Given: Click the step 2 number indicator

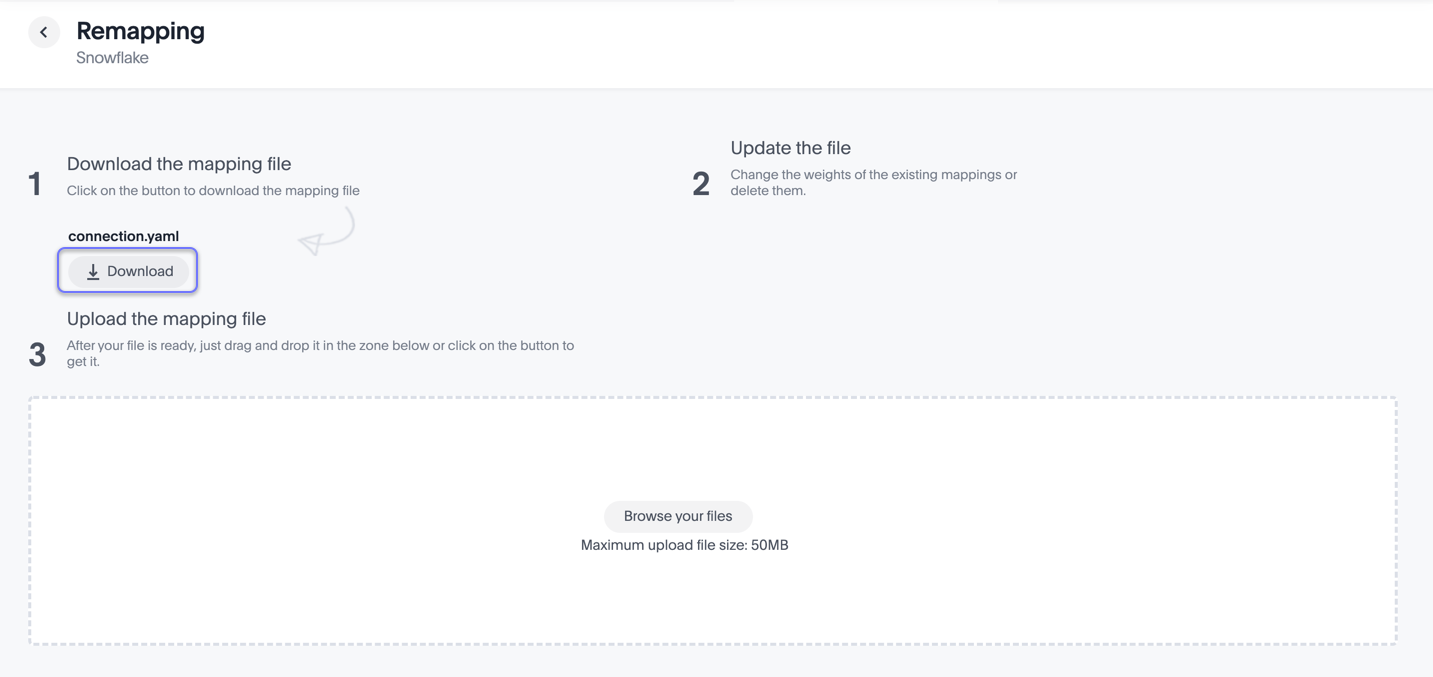Looking at the screenshot, I should [701, 183].
